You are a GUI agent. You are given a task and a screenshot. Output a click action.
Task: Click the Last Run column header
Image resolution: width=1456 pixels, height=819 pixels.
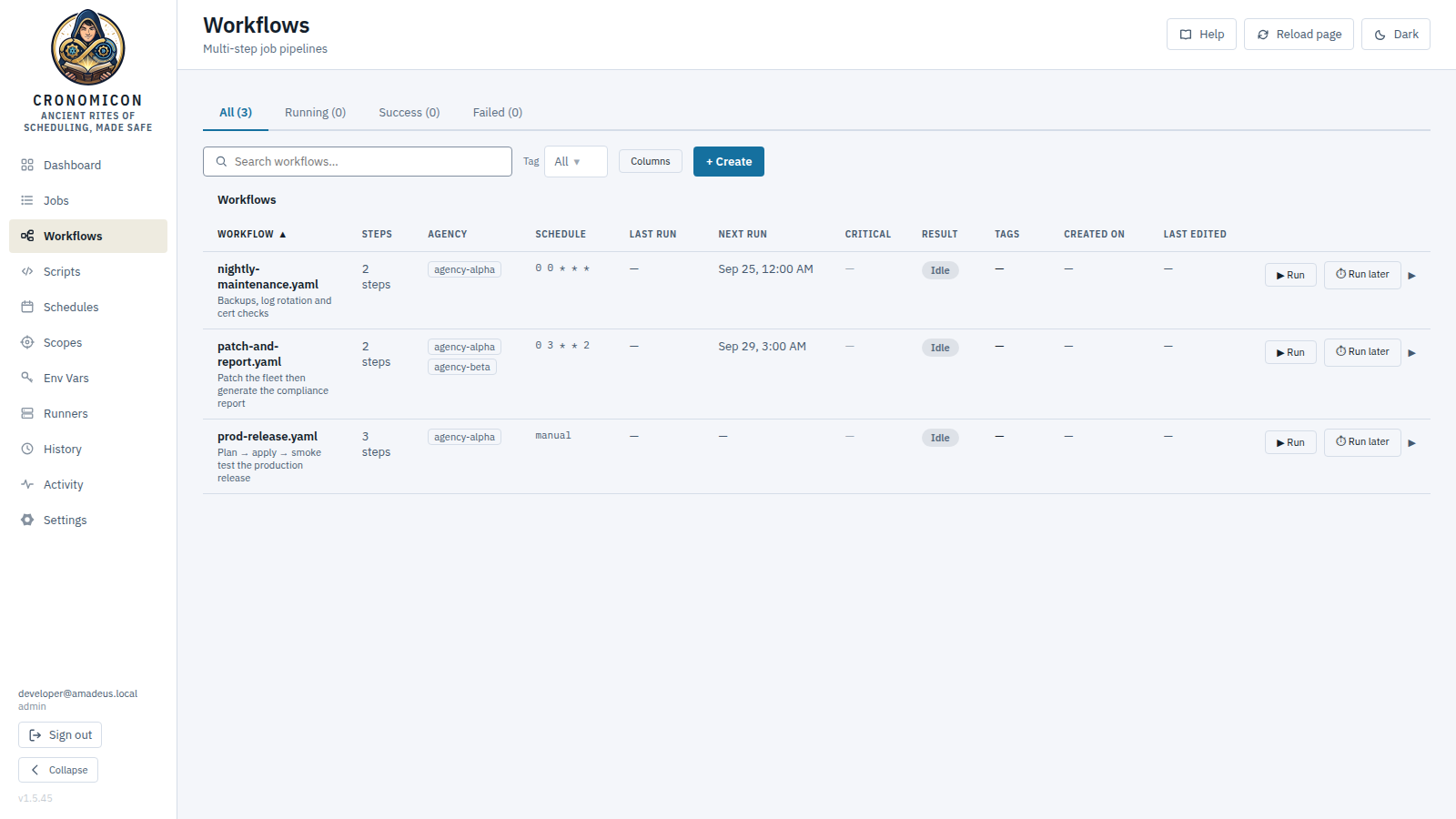pyautogui.click(x=652, y=234)
